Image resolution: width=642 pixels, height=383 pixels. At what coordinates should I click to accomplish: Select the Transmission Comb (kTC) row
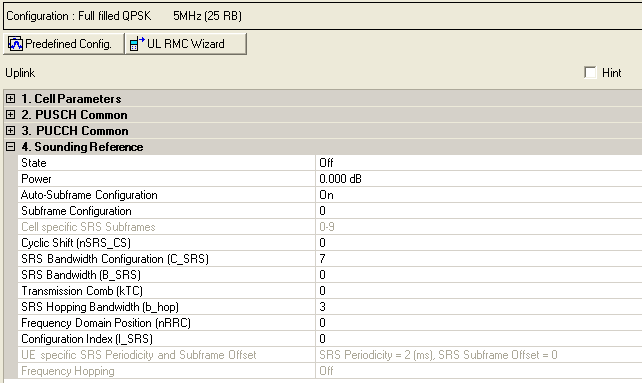click(330, 291)
